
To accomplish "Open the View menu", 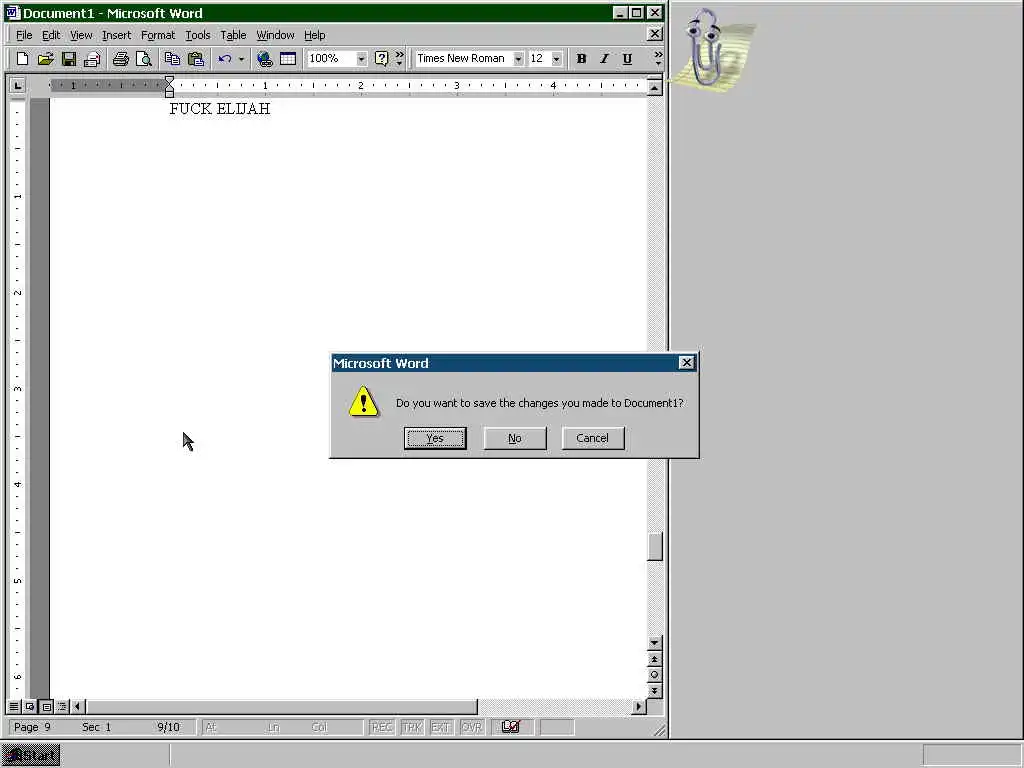I will point(82,35).
